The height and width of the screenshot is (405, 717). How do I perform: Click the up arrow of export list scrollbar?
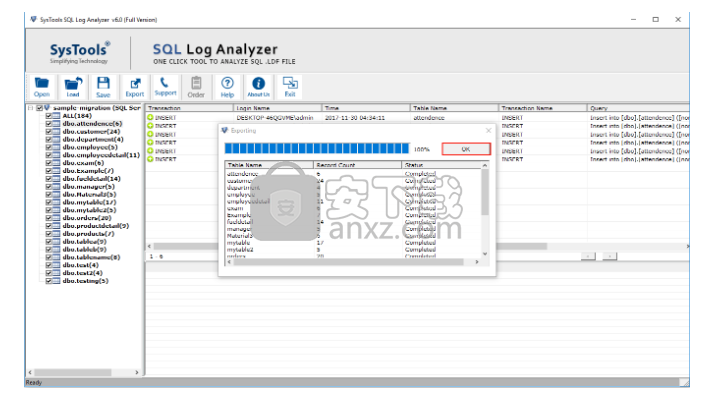coord(485,165)
